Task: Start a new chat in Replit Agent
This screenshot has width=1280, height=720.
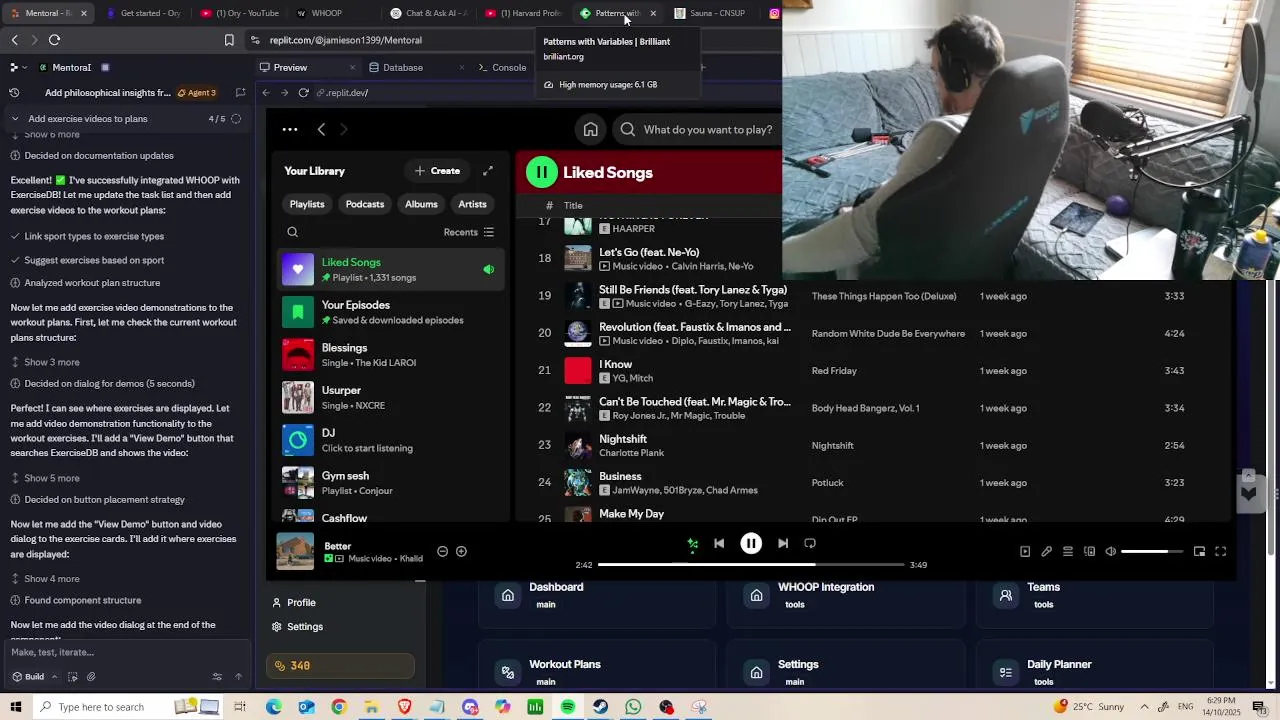Action: (240, 93)
